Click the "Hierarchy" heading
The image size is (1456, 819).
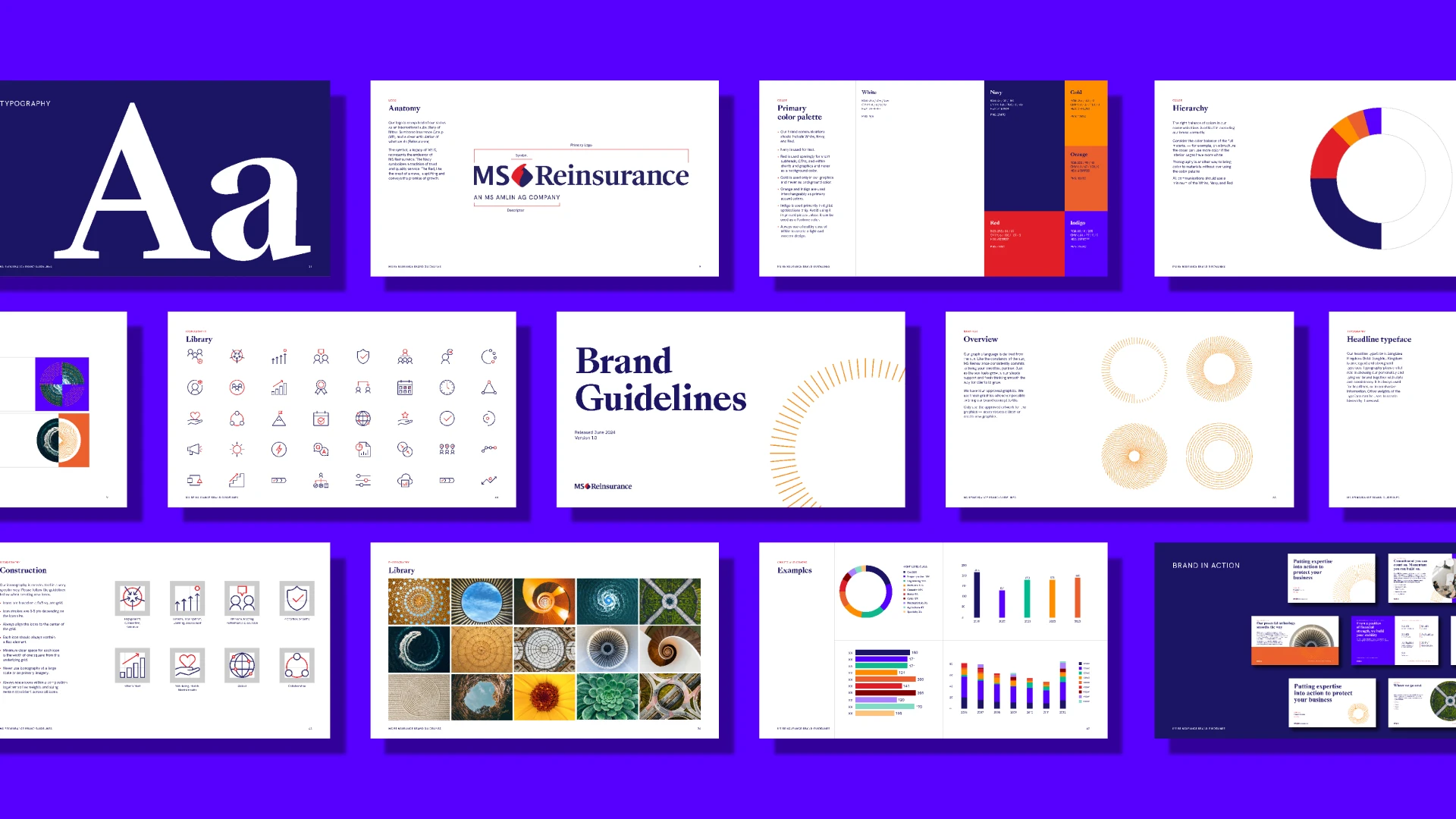[x=1190, y=108]
